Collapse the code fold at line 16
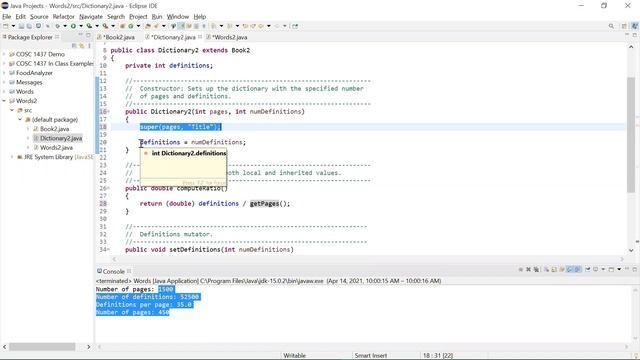Viewport: 640px width, 360px height. click(x=109, y=111)
